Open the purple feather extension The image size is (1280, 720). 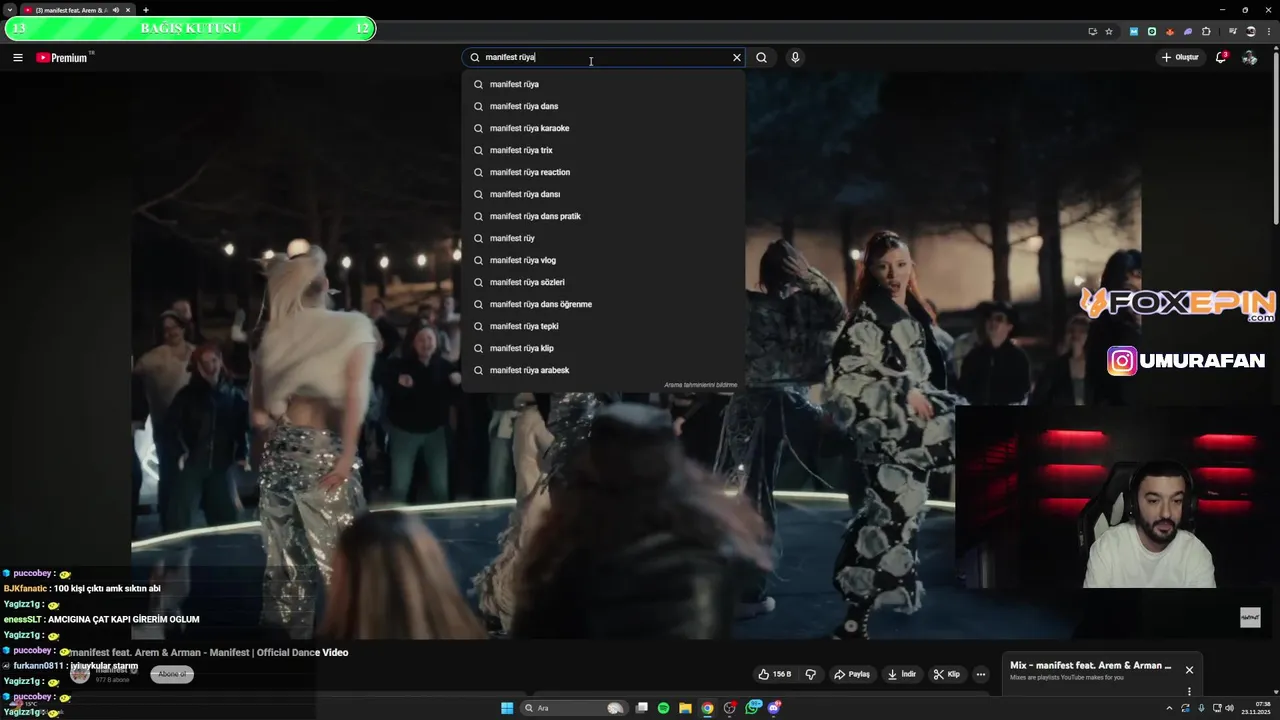[x=1188, y=31]
